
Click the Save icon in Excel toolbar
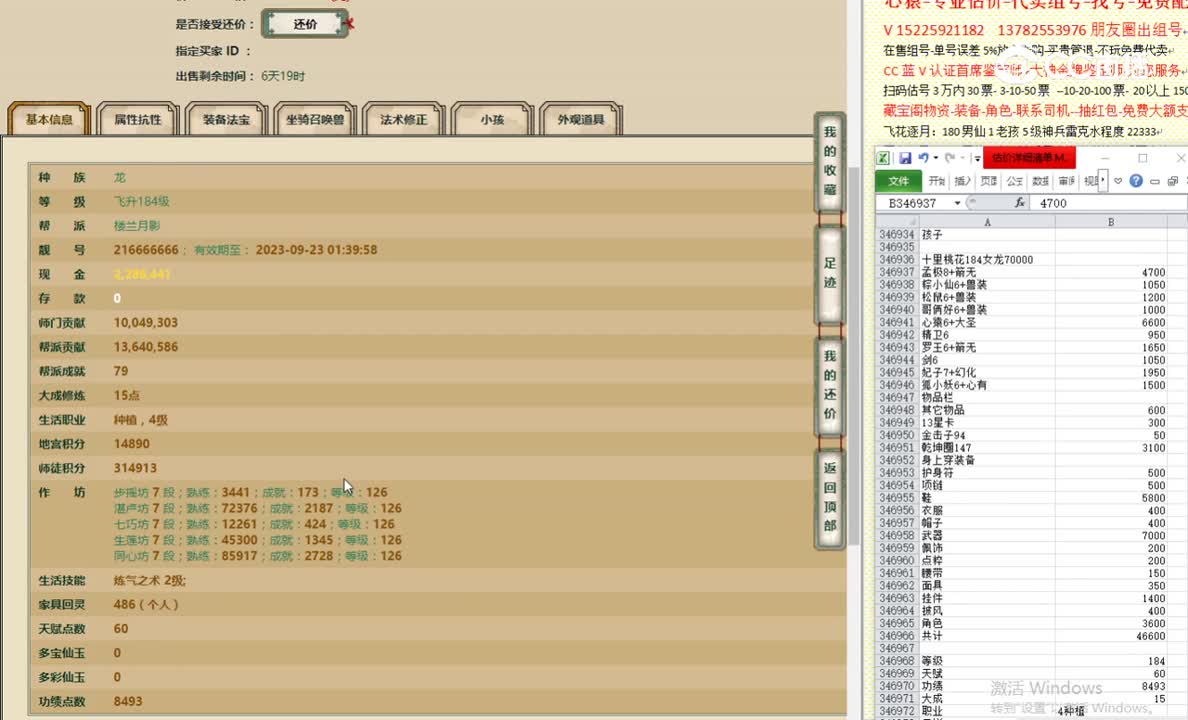[906, 157]
